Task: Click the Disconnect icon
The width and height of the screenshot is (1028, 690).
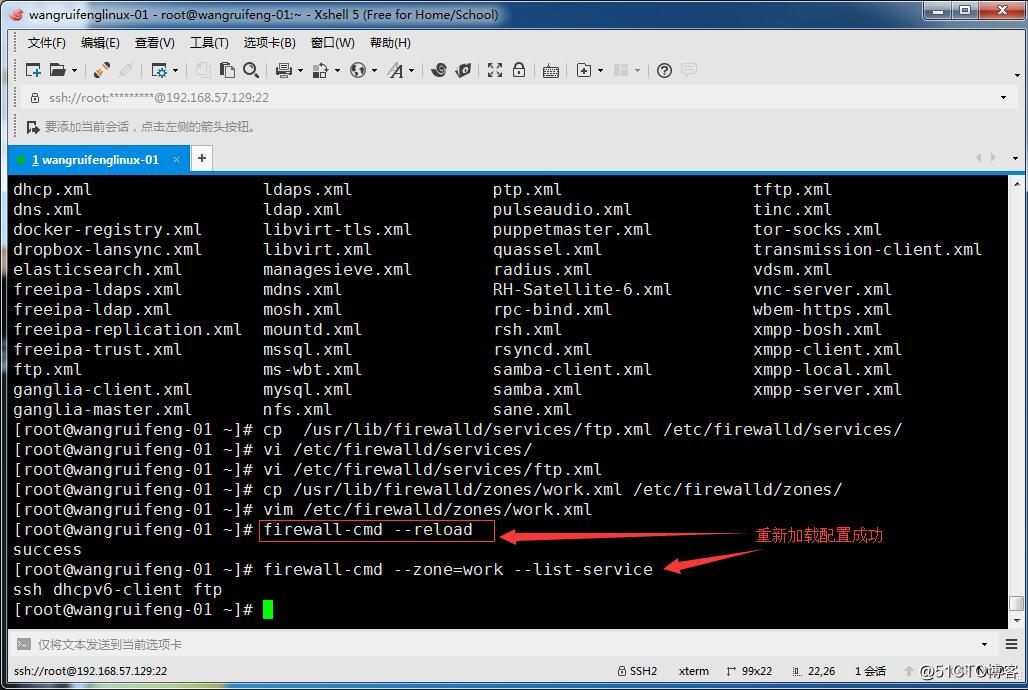Action: coord(127,70)
